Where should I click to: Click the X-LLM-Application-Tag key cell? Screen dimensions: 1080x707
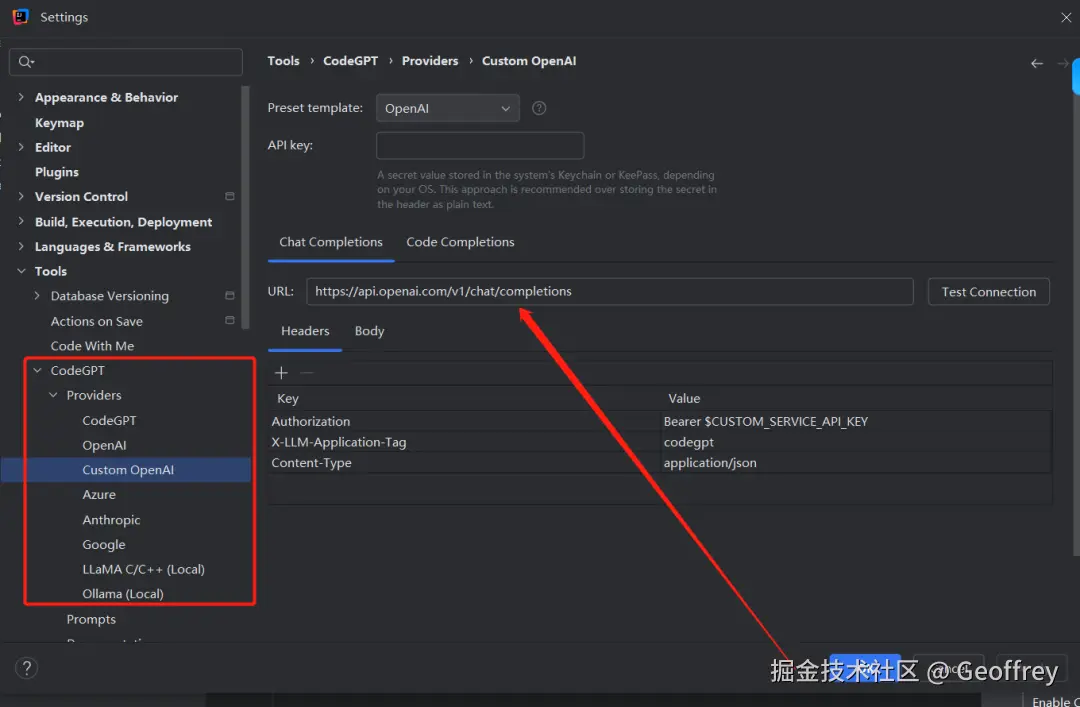pos(465,442)
